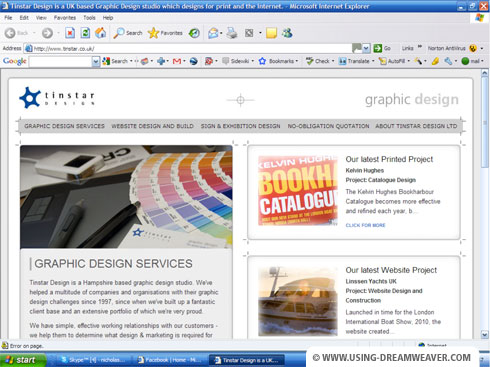
Task: Switch to Facebook taskbar button
Action: tap(169, 360)
